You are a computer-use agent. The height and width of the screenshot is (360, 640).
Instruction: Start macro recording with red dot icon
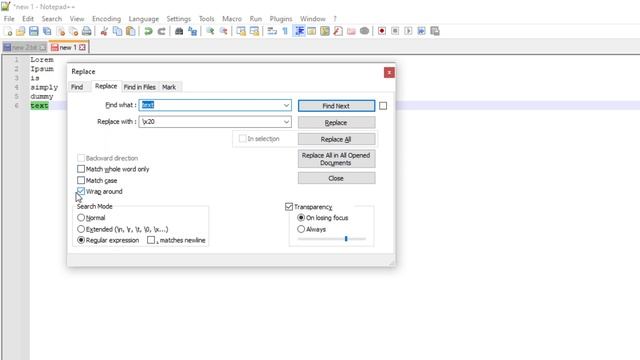(x=382, y=31)
